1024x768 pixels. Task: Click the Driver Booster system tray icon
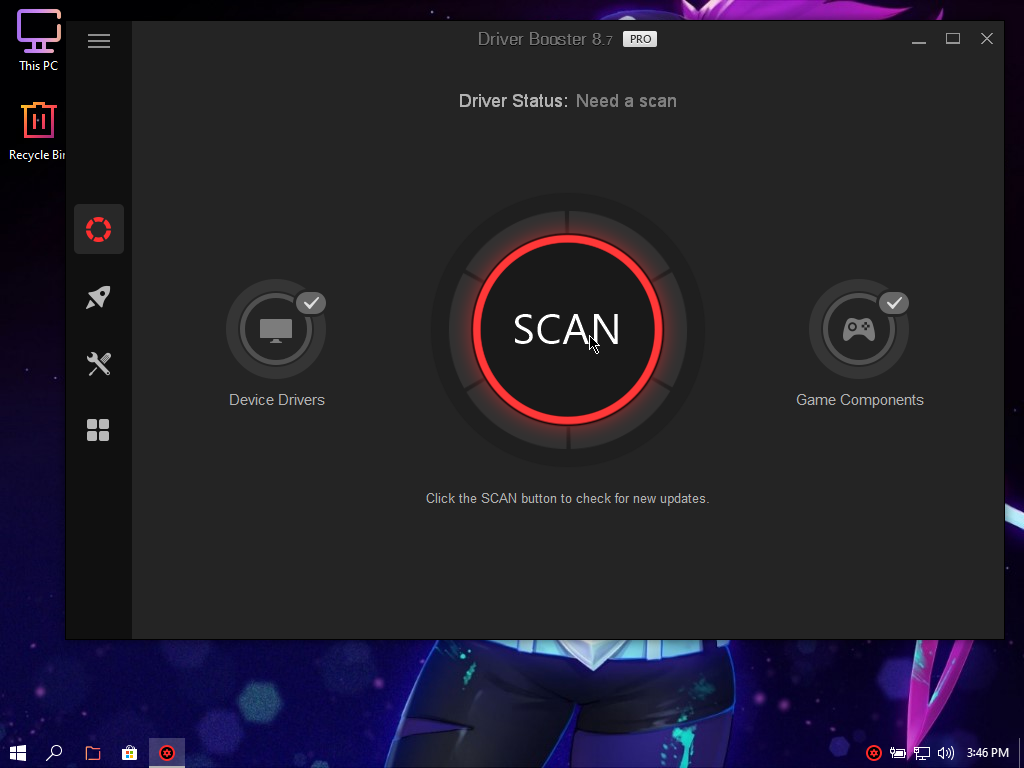pos(874,753)
